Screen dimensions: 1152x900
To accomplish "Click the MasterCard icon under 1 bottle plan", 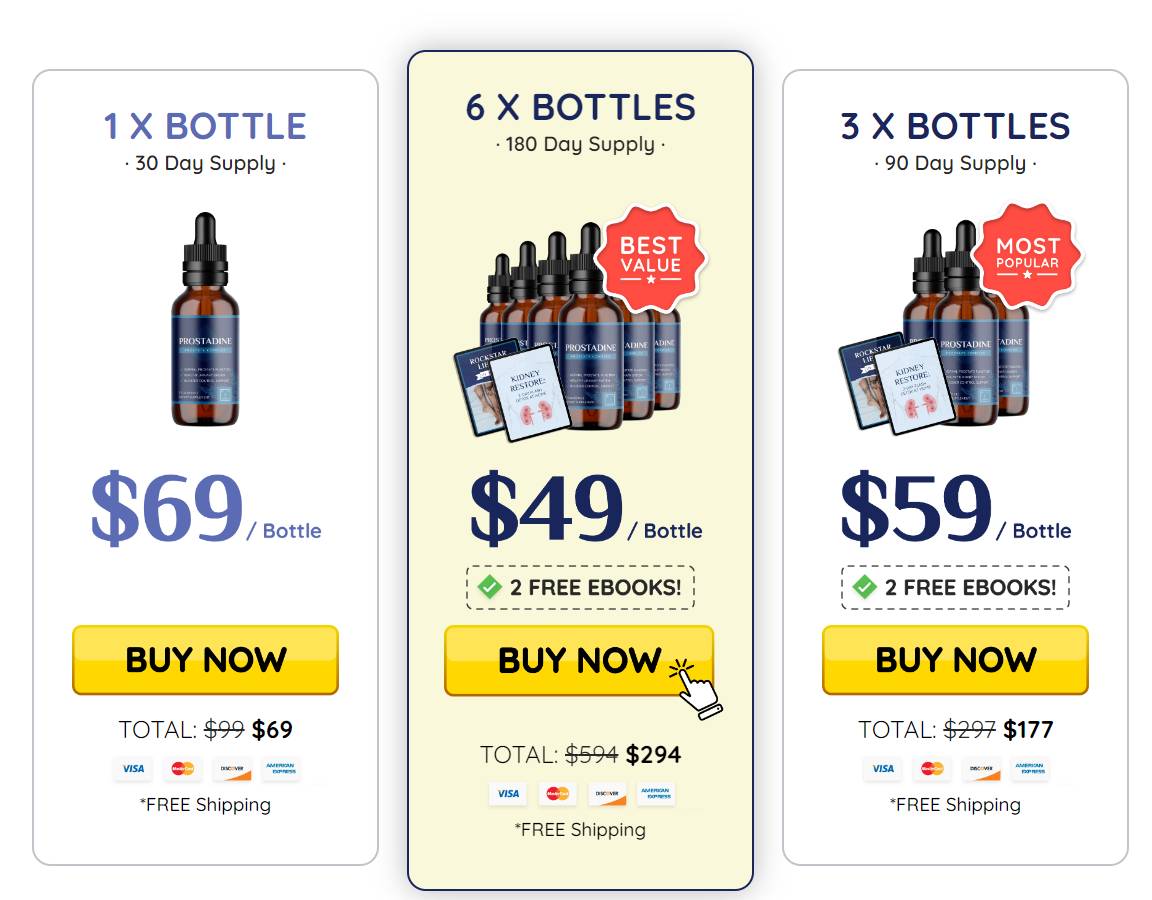I will (181, 769).
